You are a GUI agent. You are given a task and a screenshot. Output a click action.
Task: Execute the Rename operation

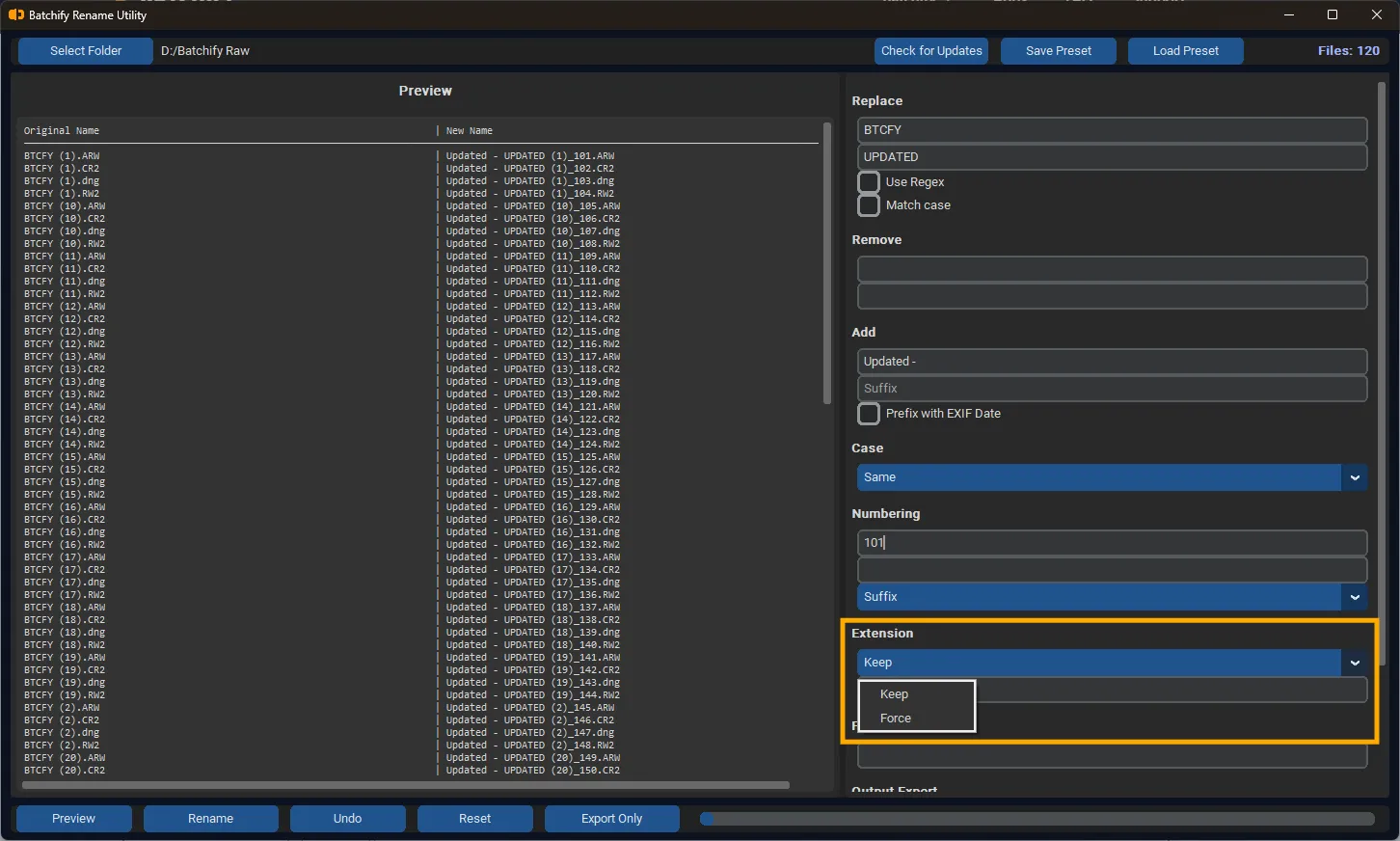pyautogui.click(x=210, y=818)
